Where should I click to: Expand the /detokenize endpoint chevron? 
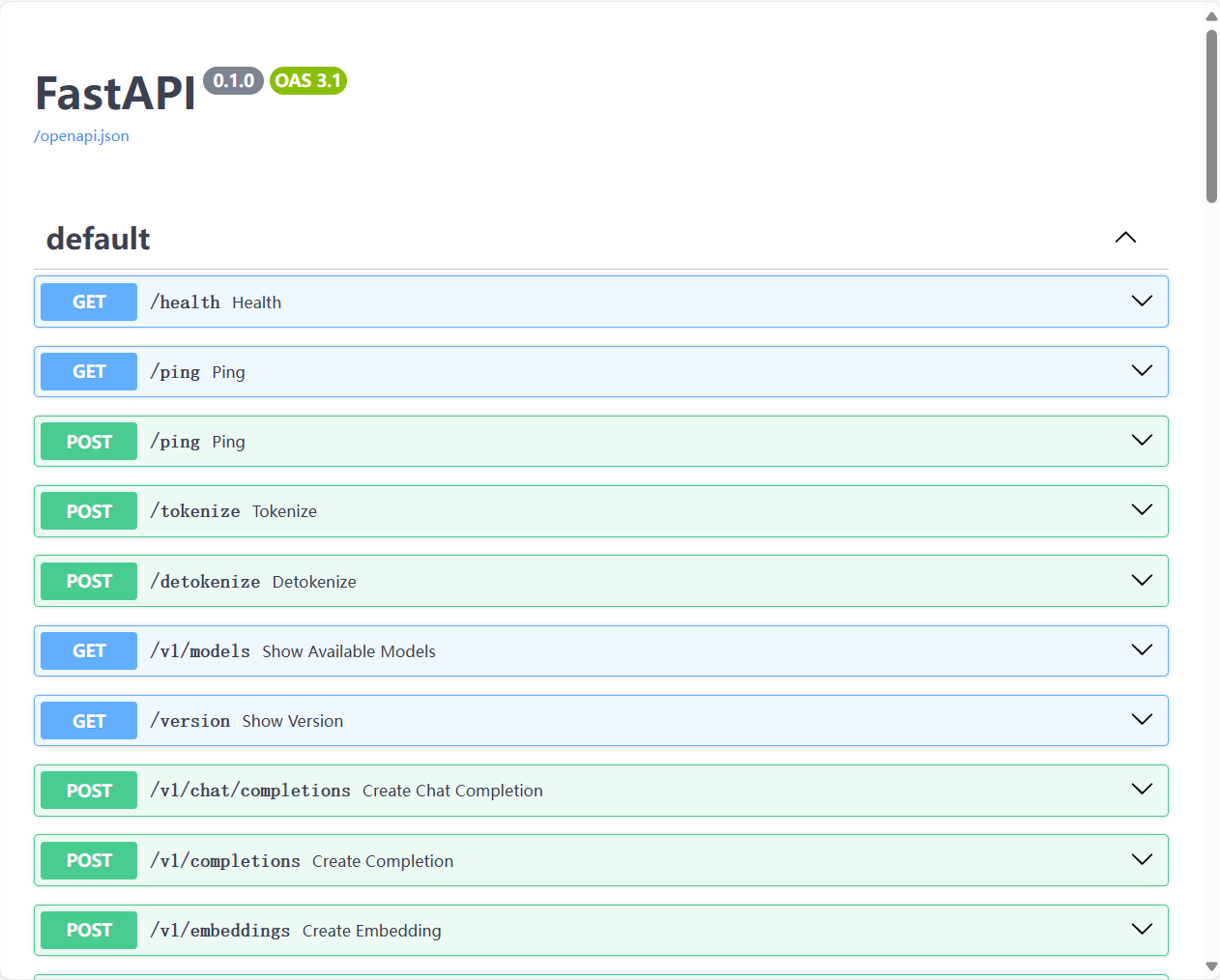coord(1142,581)
